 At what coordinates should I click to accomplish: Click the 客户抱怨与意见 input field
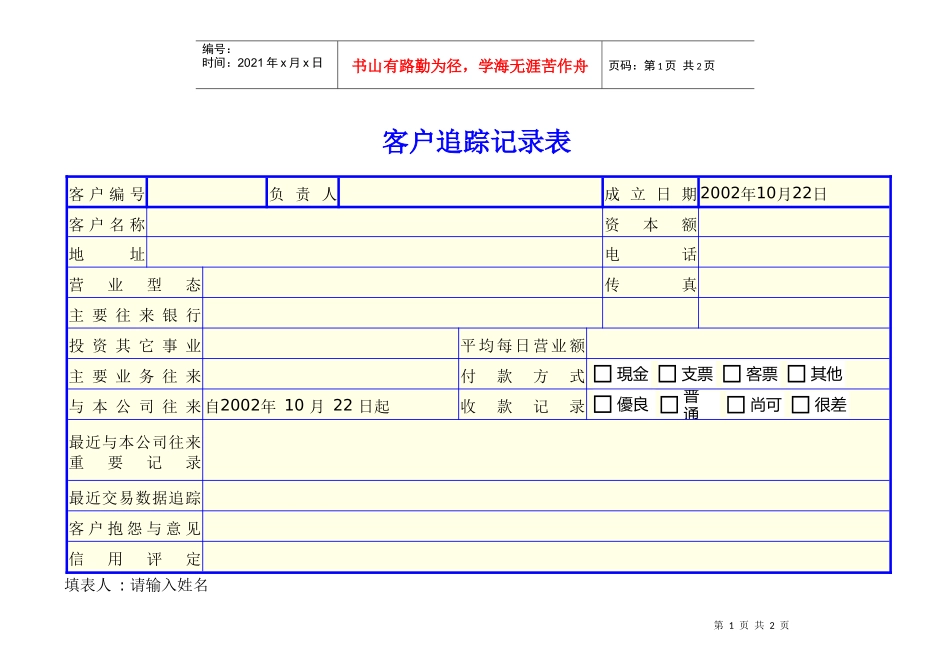pyautogui.click(x=546, y=527)
